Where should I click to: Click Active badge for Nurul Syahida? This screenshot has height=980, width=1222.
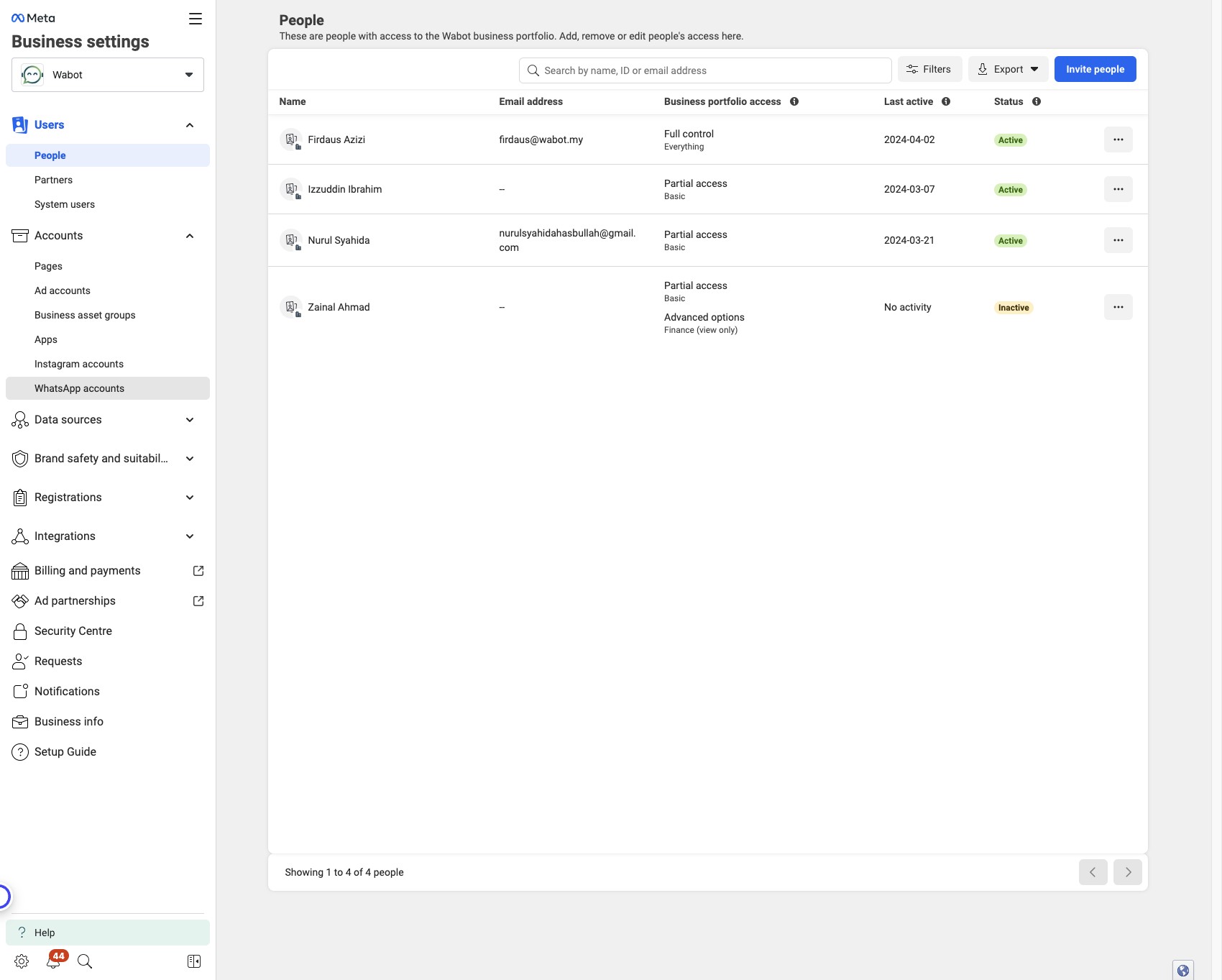click(x=1010, y=241)
